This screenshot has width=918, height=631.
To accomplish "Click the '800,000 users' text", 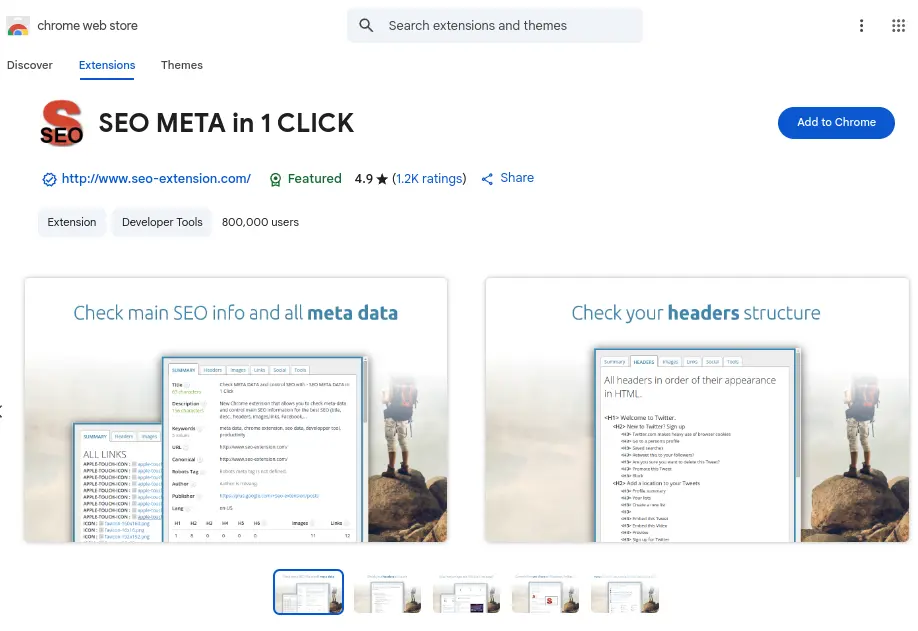I will [x=260, y=222].
